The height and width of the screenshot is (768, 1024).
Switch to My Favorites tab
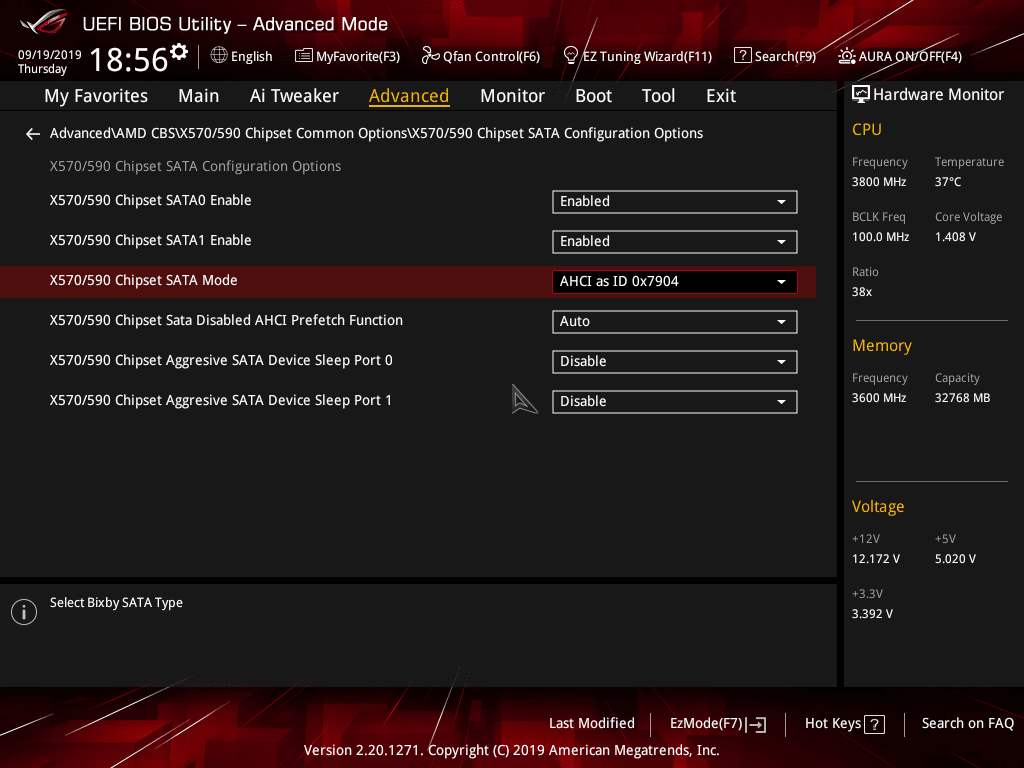[x=96, y=96]
